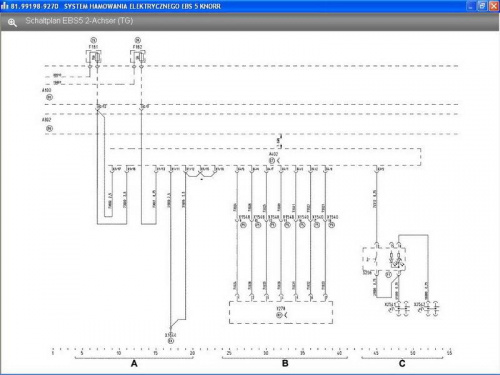500x375 pixels.
Task: Click column marker 45 on the bottom ruler
Action: point(376,353)
